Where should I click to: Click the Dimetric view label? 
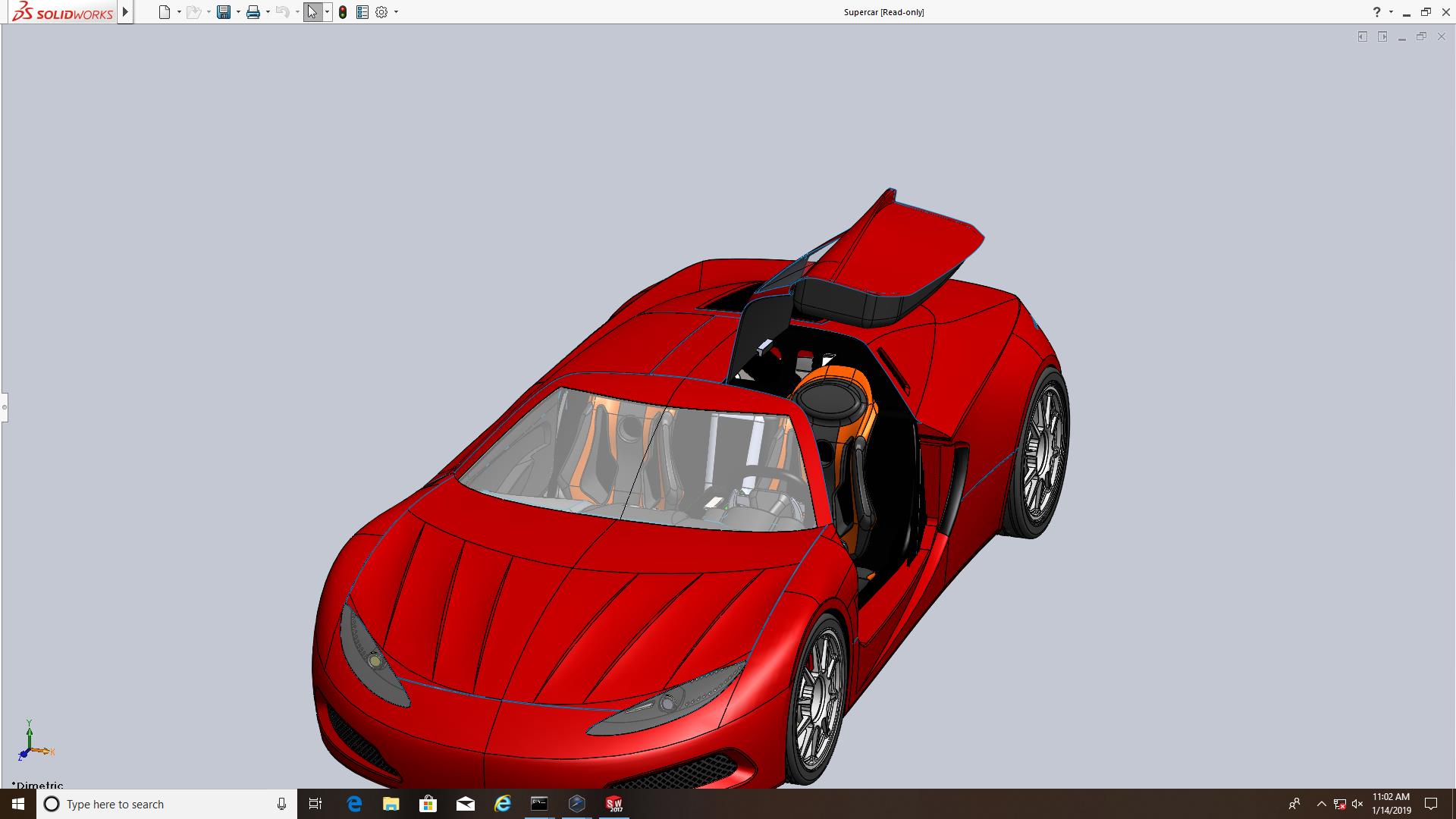pyautogui.click(x=38, y=785)
